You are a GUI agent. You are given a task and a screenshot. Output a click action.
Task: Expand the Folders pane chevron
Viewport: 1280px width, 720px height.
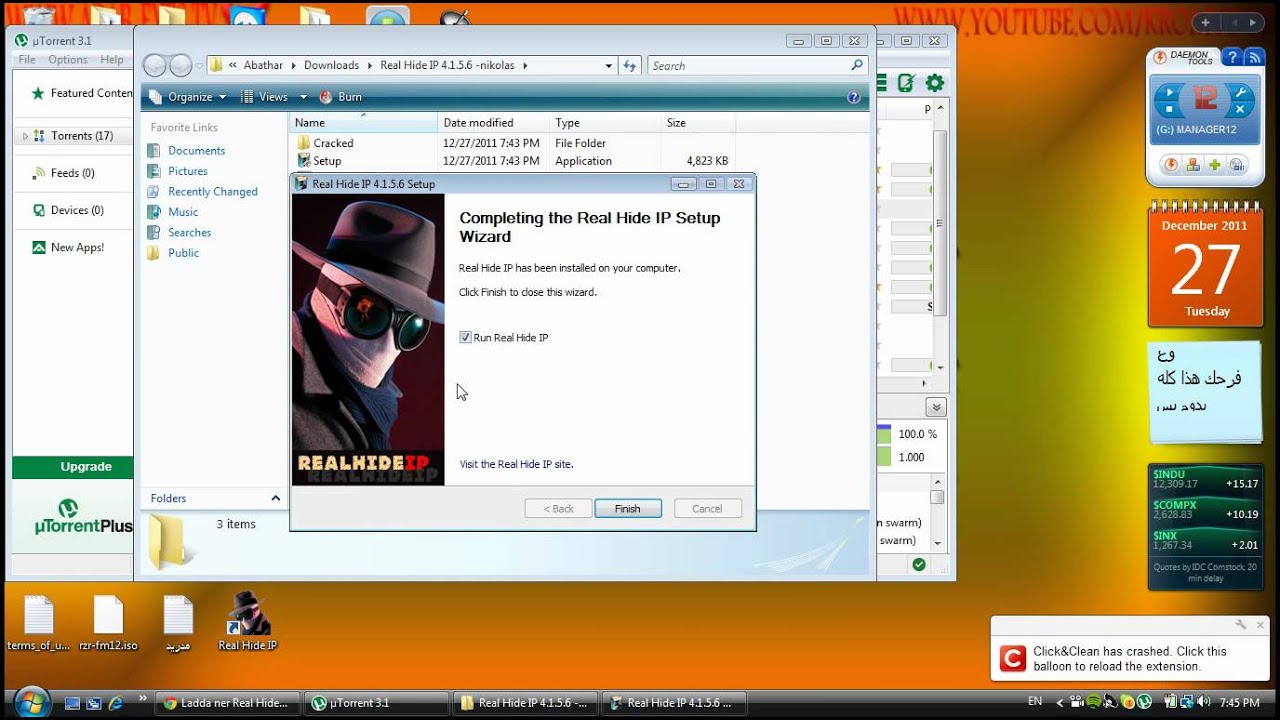(x=276, y=498)
